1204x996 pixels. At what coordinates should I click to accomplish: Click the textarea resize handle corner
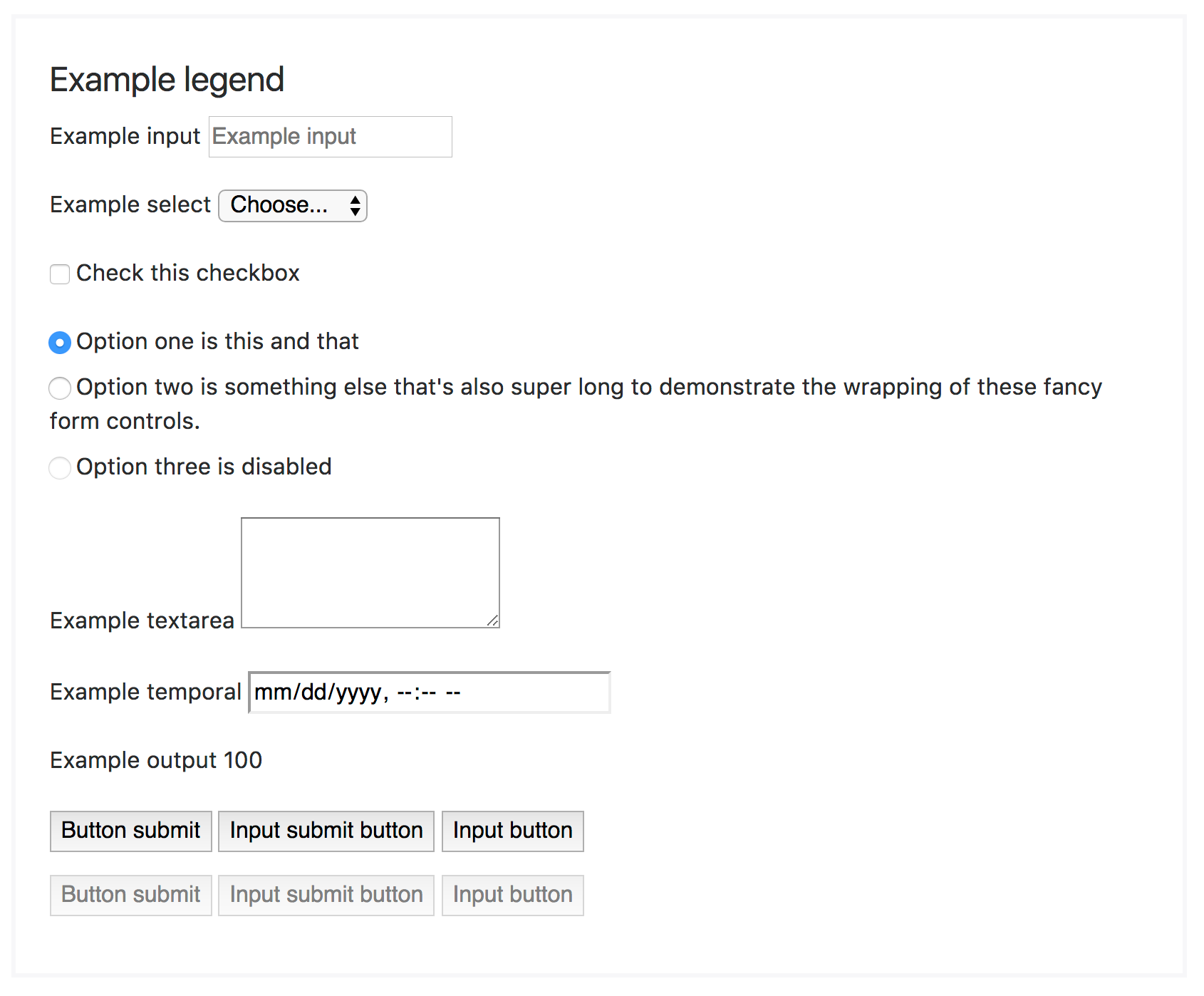tap(493, 621)
